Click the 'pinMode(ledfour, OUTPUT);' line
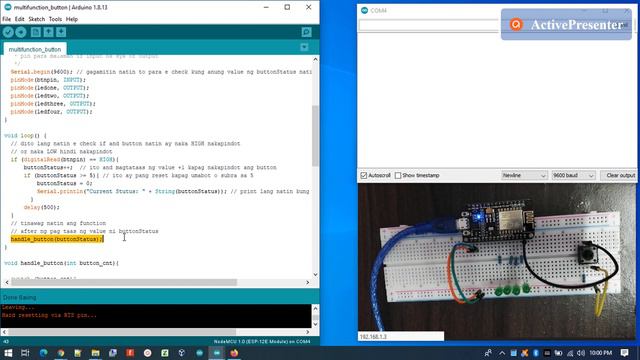Screen dimensions: 640x360 click(51, 112)
